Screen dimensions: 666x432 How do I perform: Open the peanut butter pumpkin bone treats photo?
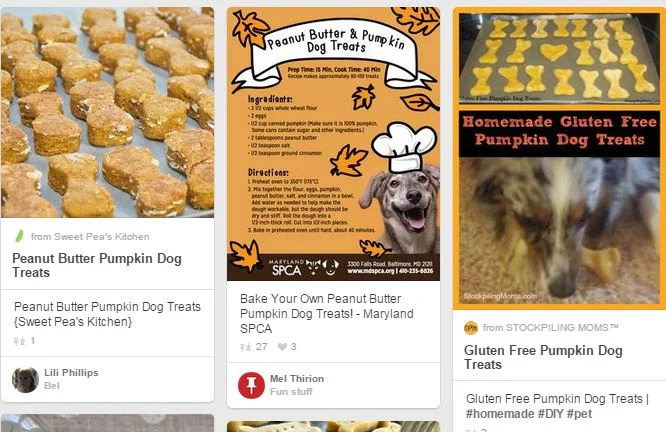[107, 113]
